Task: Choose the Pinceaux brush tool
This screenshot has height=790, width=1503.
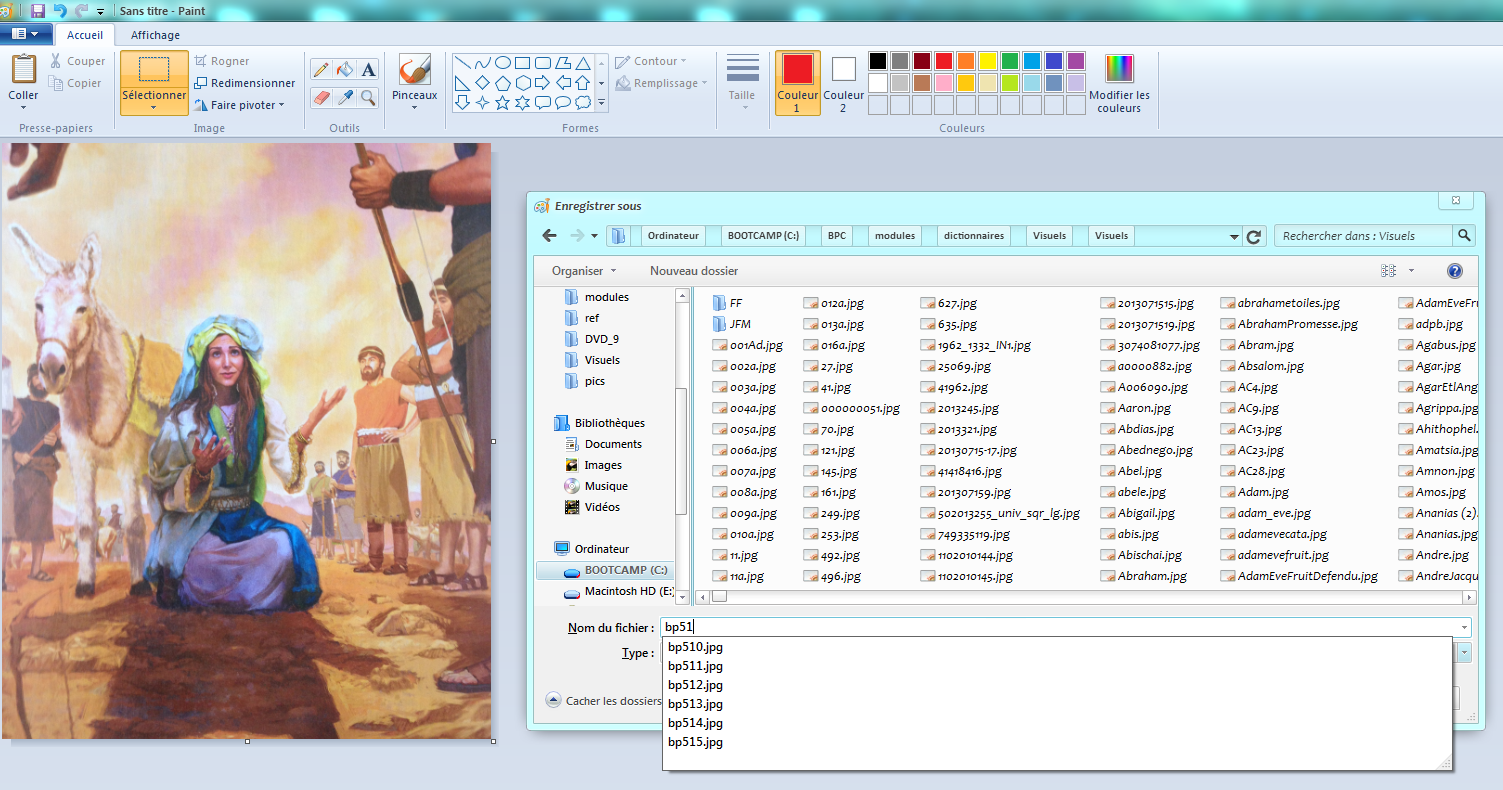Action: tap(414, 82)
